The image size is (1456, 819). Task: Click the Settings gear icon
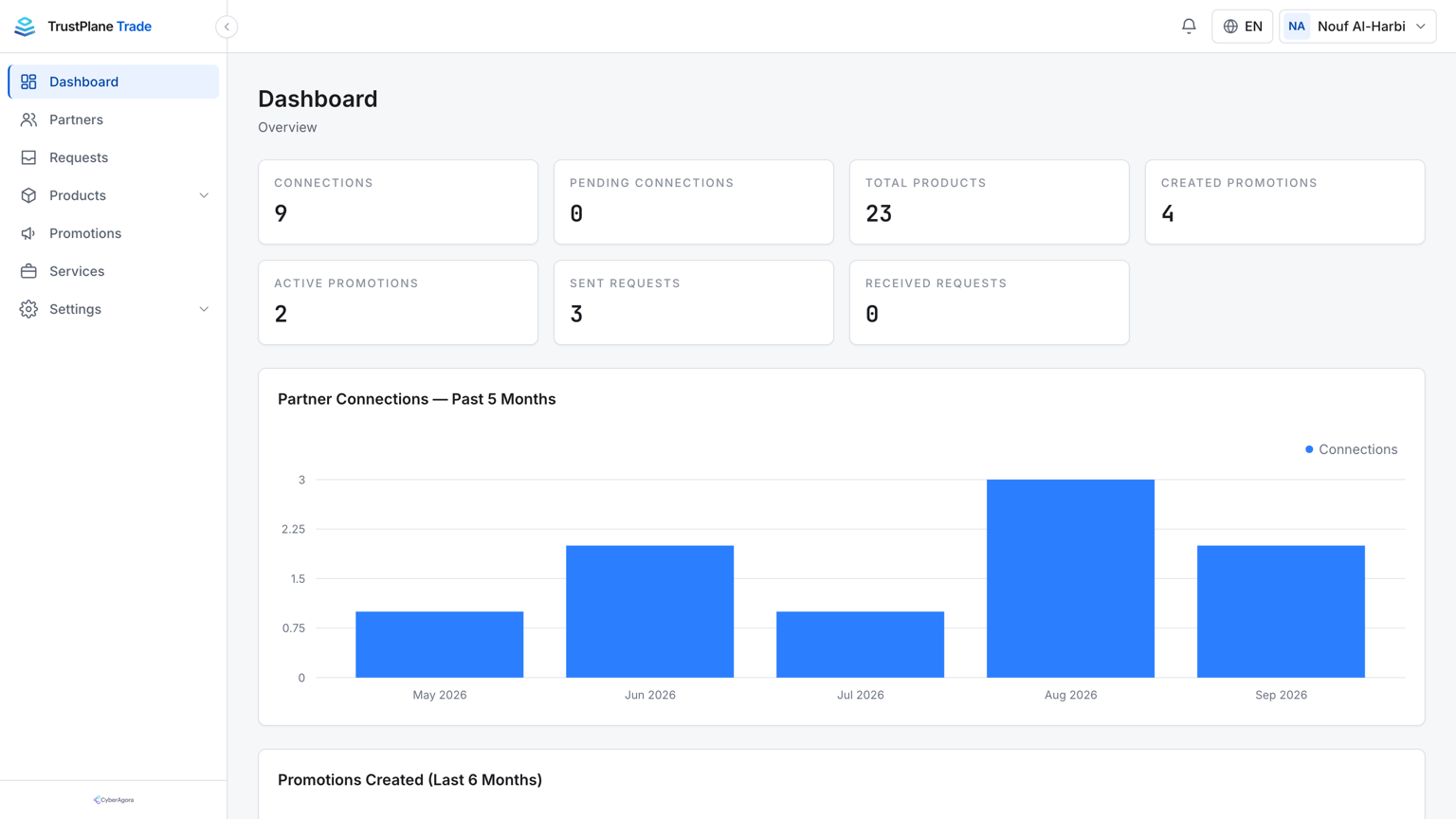28,309
